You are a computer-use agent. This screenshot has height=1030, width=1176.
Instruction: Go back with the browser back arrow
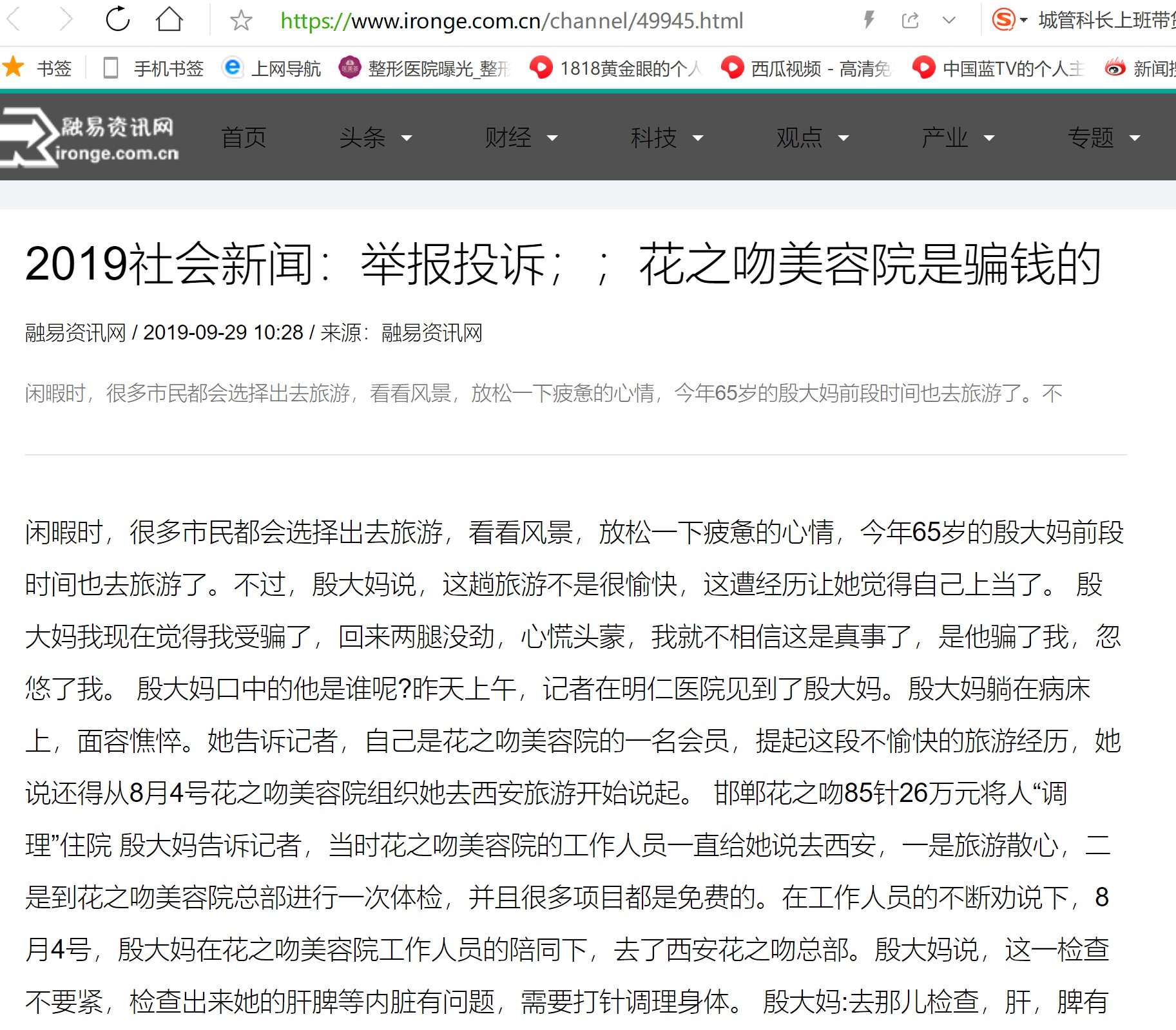[x=13, y=20]
